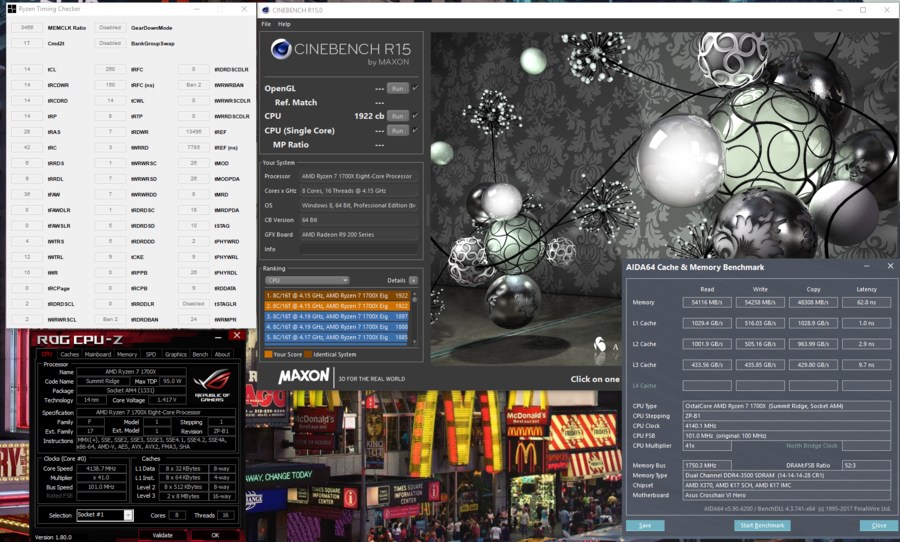The height and width of the screenshot is (542, 900).
Task: Switch to the About tab in CPU-Z
Action: pyautogui.click(x=223, y=354)
